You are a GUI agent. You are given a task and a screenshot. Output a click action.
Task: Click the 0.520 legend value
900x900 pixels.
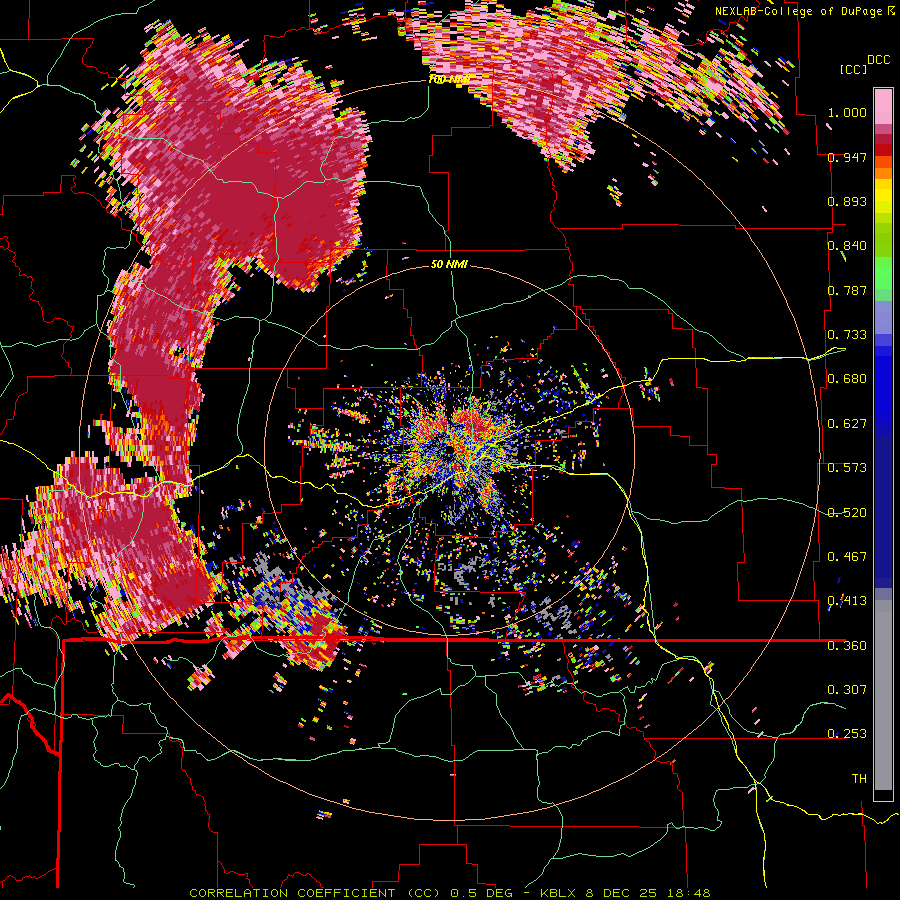pyautogui.click(x=847, y=513)
